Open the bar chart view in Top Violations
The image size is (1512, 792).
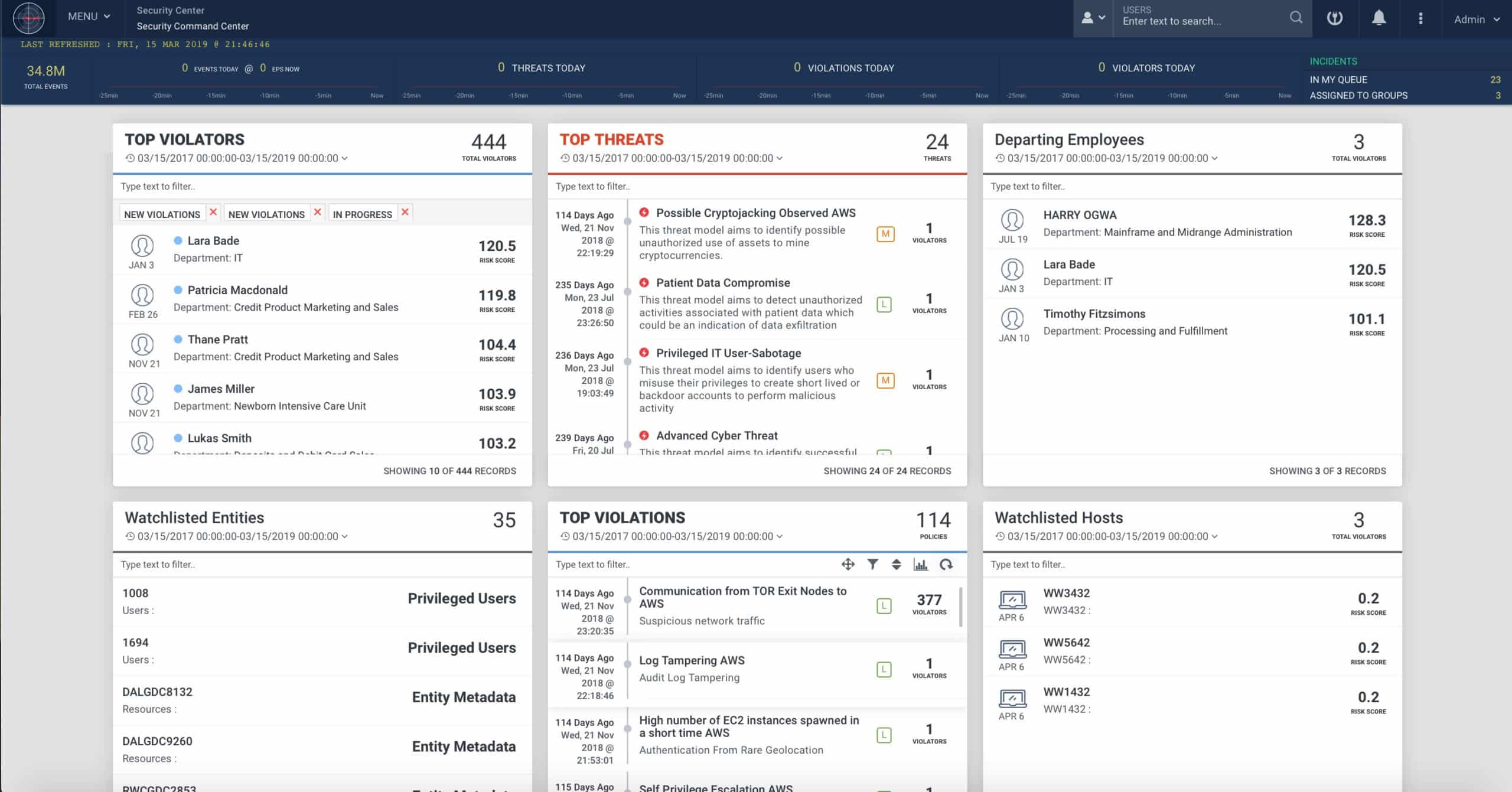coord(921,564)
